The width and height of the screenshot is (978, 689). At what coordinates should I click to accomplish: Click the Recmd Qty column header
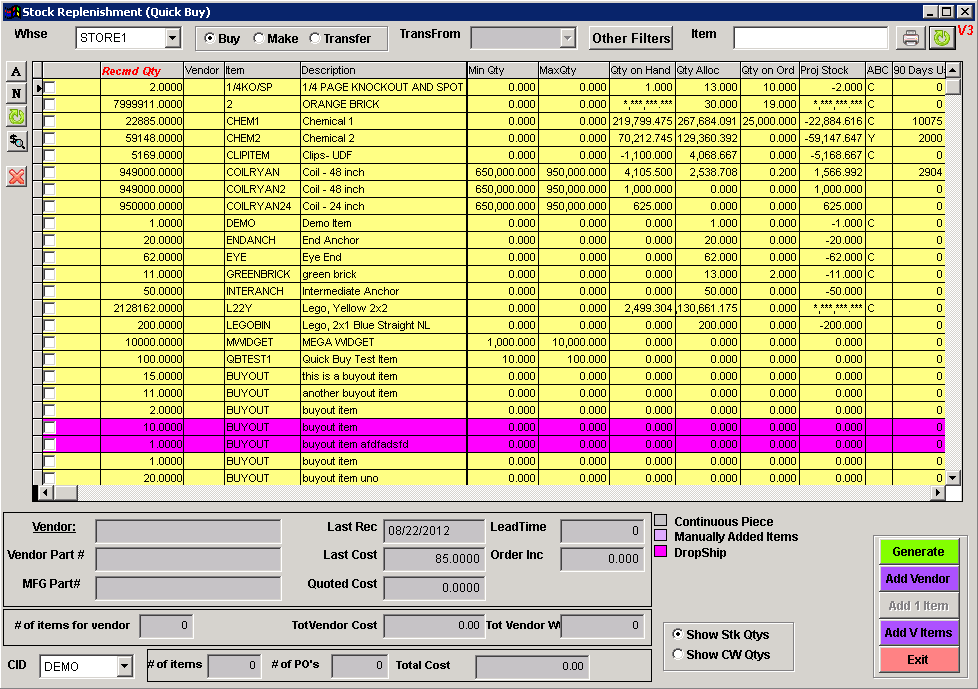130,71
